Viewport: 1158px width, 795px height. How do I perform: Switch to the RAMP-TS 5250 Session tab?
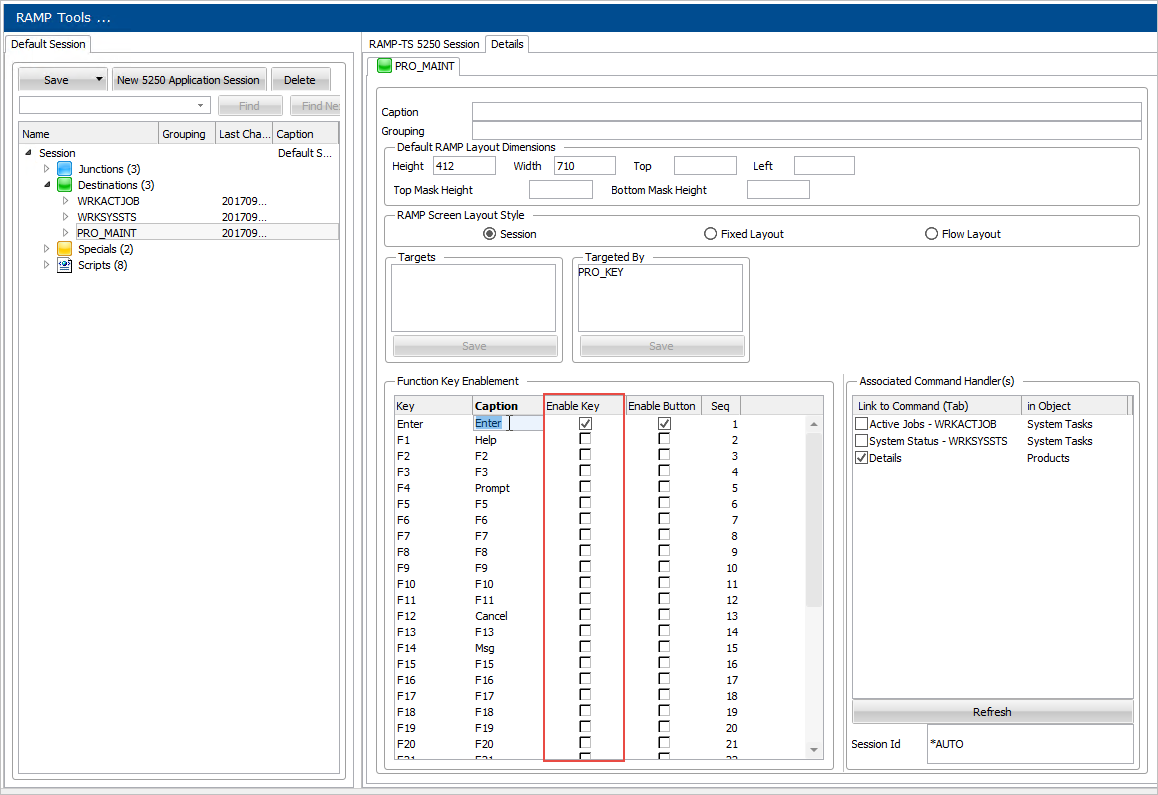[424, 44]
